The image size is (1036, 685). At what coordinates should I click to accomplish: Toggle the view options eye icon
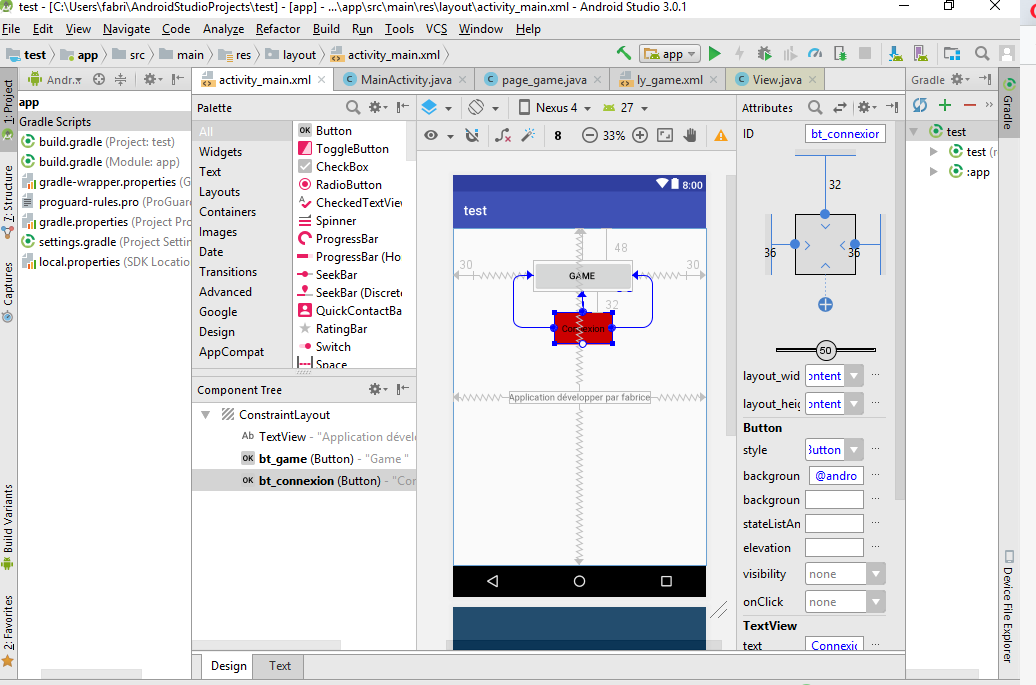tap(432, 135)
